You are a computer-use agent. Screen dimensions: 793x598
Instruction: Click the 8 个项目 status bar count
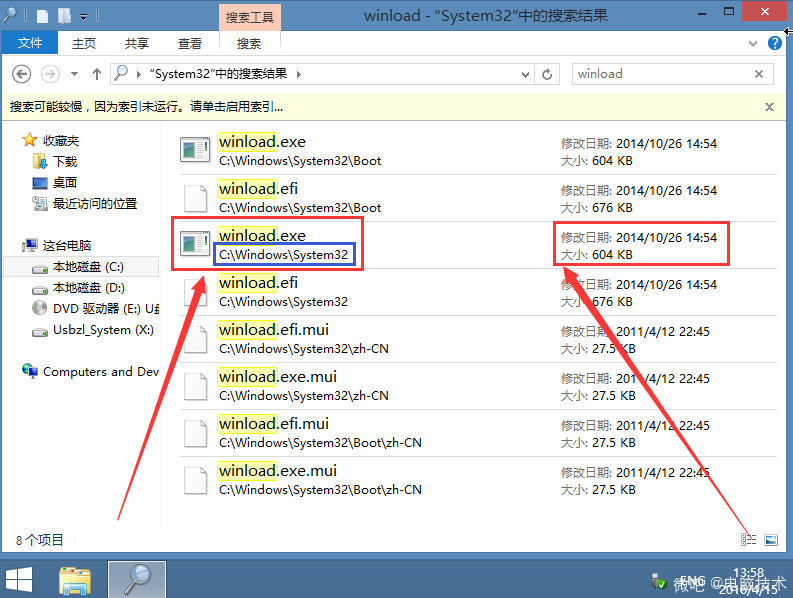tap(39, 540)
